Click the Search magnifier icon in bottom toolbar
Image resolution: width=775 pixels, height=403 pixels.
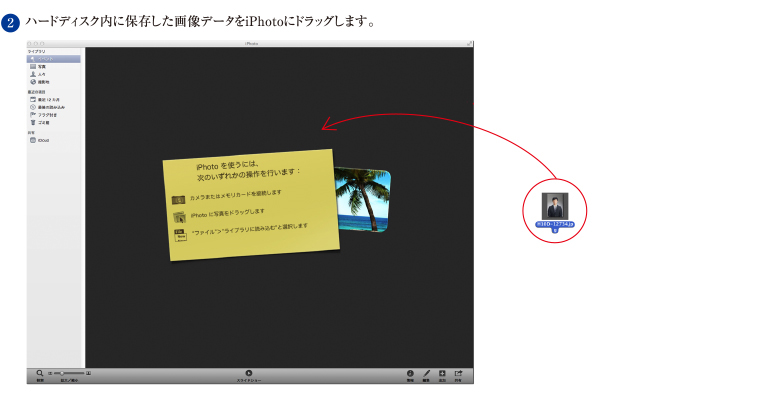(x=40, y=373)
